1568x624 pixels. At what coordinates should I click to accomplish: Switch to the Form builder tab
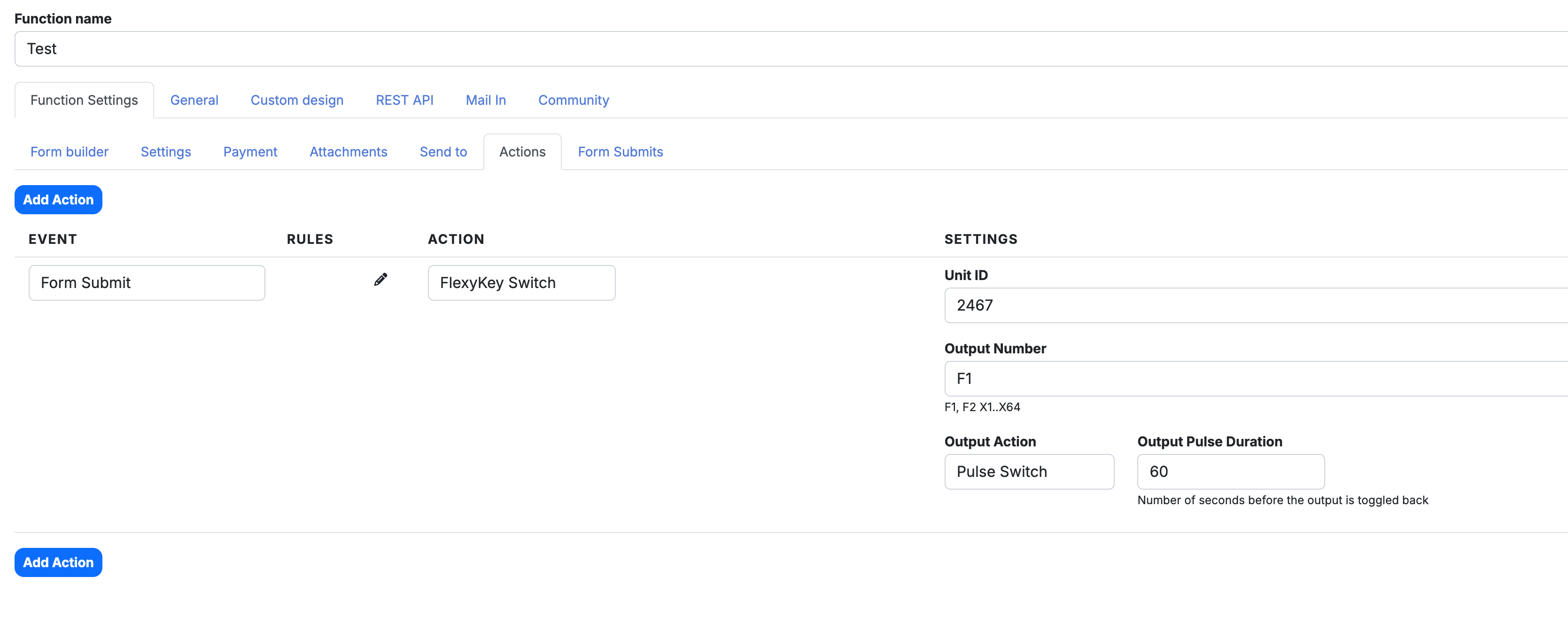(70, 152)
